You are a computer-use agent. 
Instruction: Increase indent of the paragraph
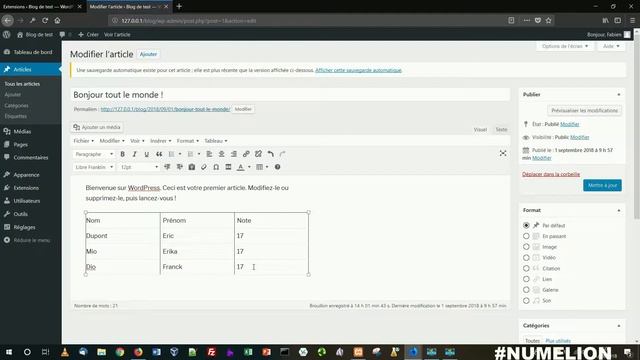(x=179, y=167)
